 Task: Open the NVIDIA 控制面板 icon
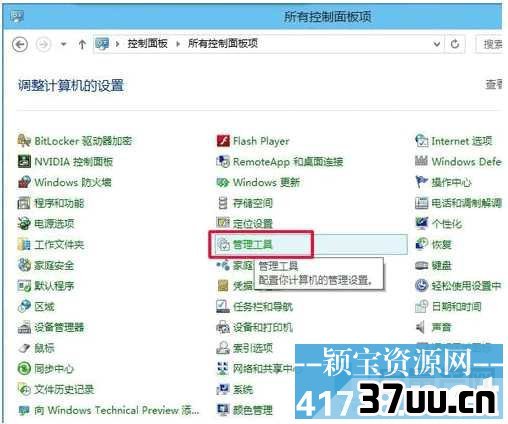[24, 162]
